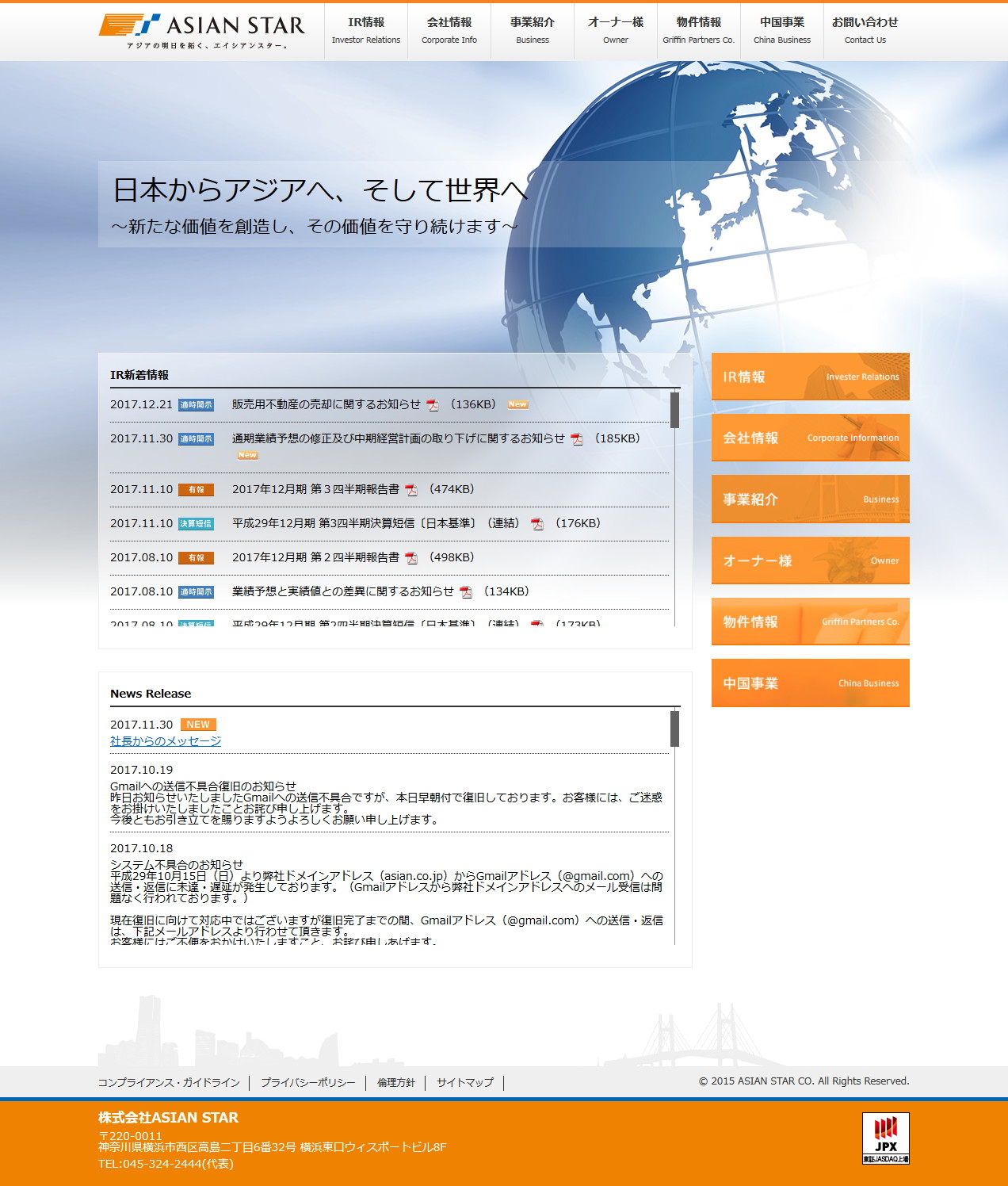Click the PDF icon for 第3四半期決算短信

(x=537, y=524)
